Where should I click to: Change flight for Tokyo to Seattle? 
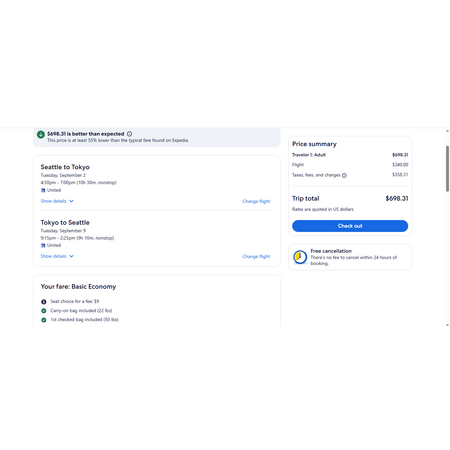click(256, 256)
